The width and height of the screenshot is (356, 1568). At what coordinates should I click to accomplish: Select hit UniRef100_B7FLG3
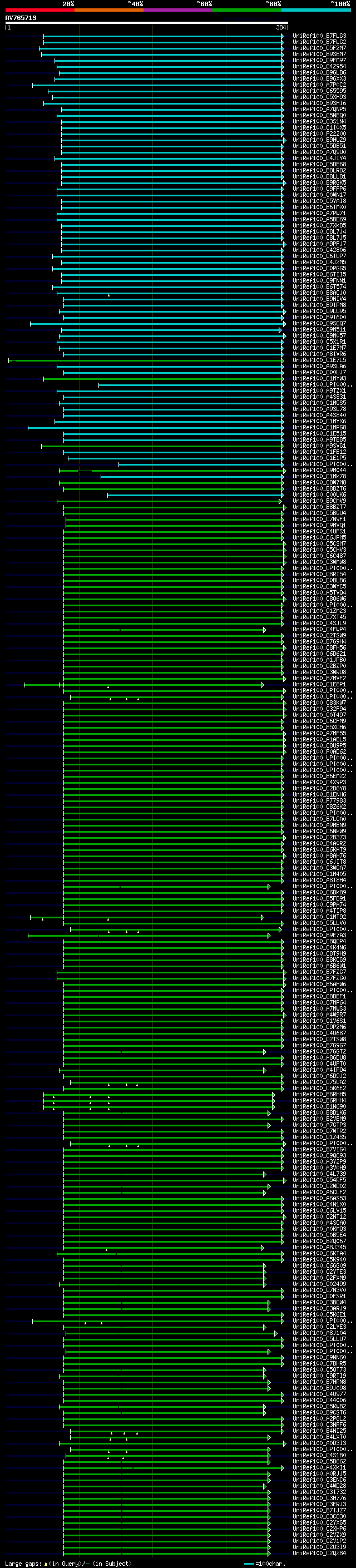(x=319, y=36)
